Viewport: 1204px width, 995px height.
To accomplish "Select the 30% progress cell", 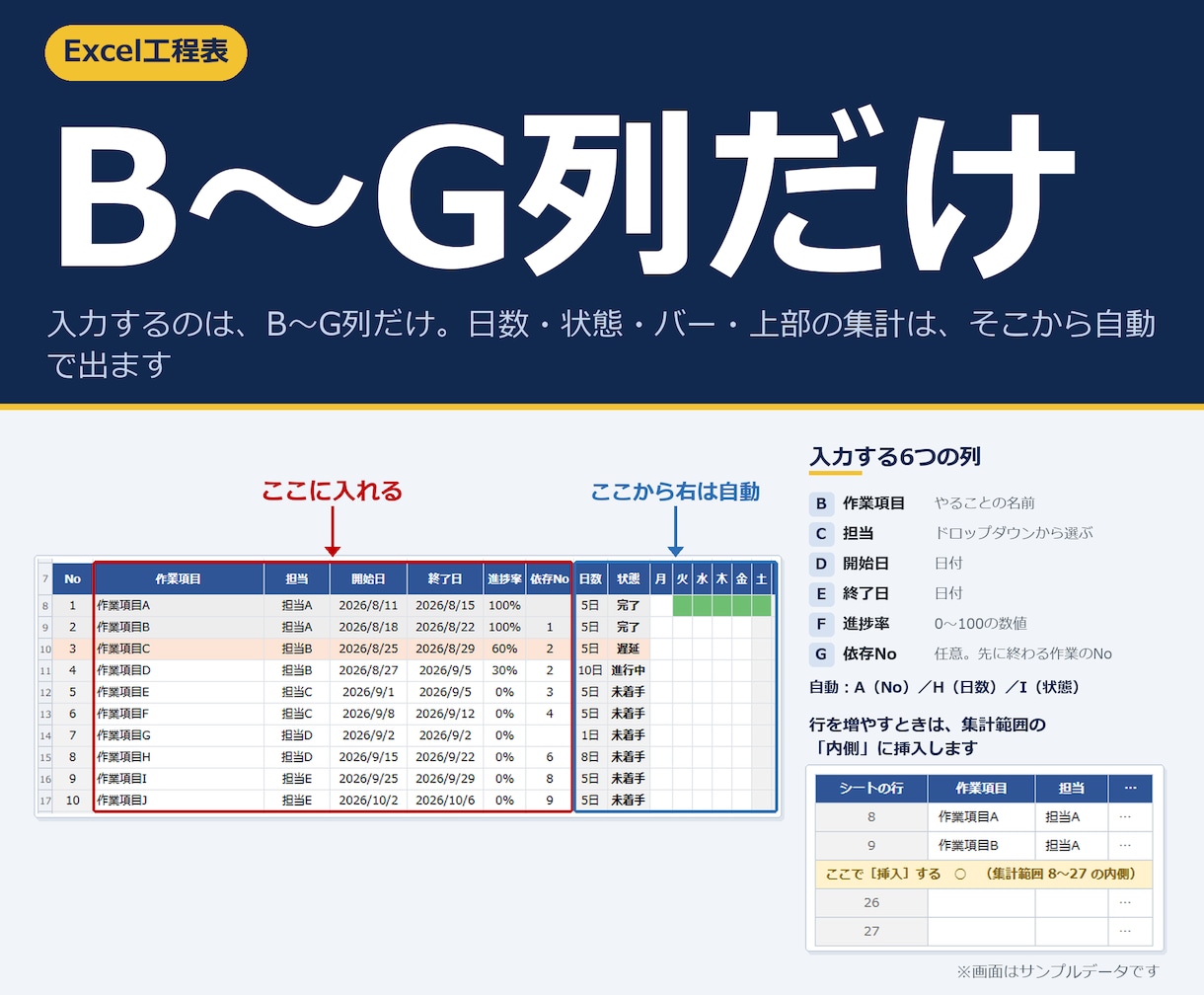I will coord(504,670).
